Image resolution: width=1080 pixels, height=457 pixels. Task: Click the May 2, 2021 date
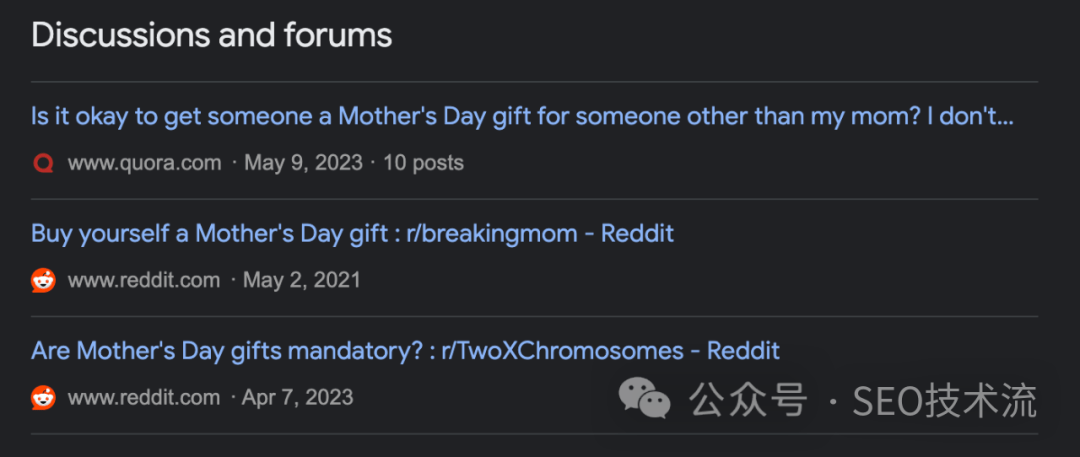point(301,280)
